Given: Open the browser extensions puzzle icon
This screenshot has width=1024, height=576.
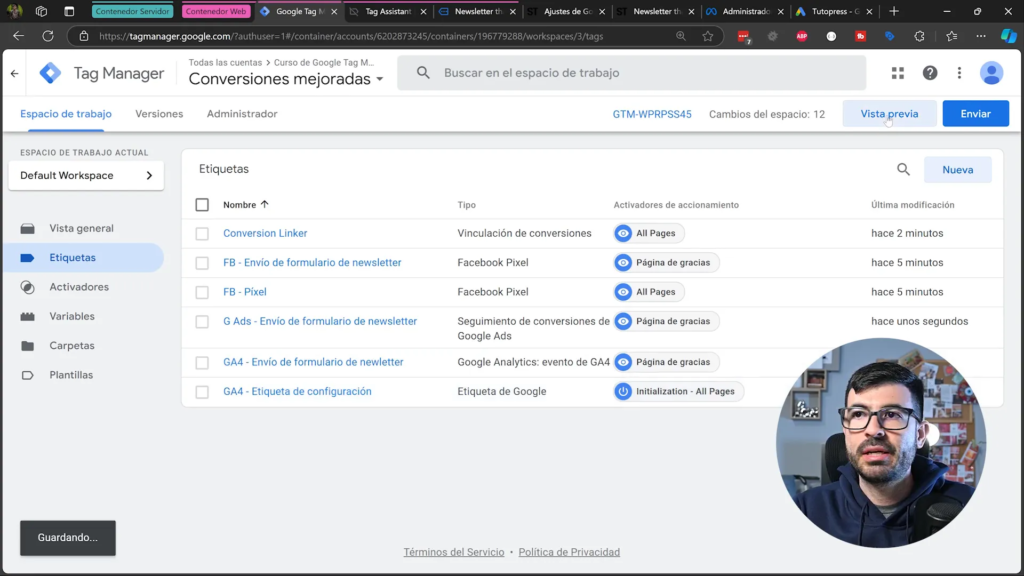Looking at the screenshot, I should click(x=920, y=36).
